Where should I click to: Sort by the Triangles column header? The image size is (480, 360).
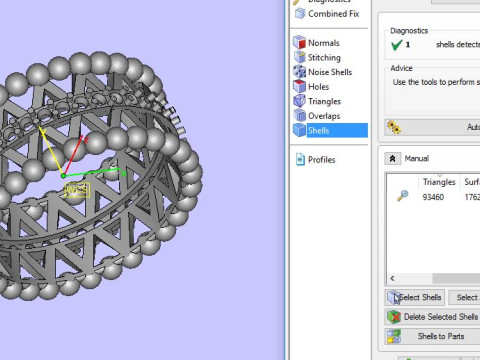pos(439,182)
